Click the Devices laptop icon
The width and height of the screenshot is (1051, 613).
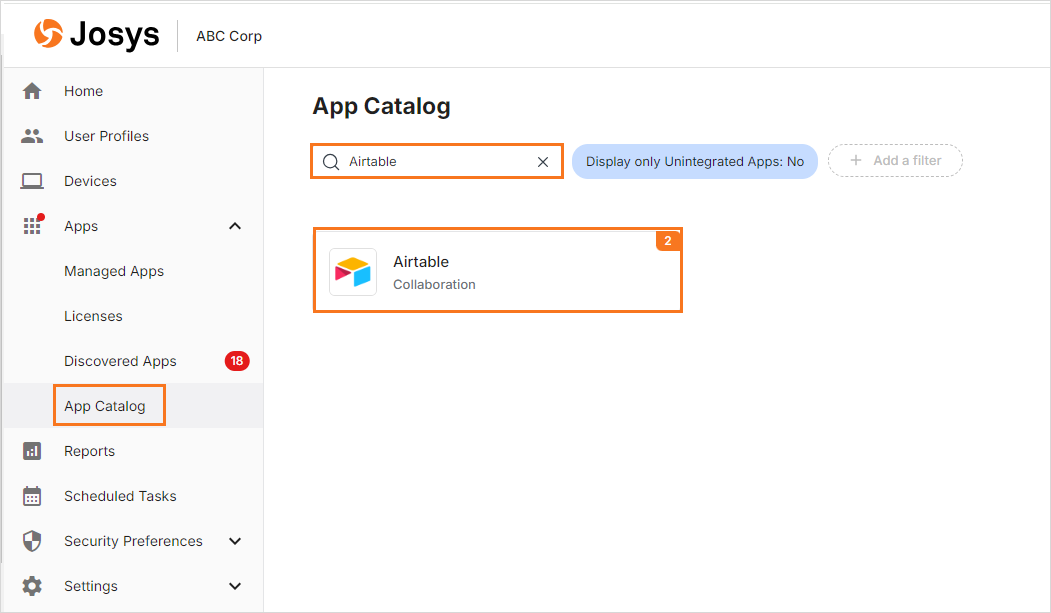point(32,181)
